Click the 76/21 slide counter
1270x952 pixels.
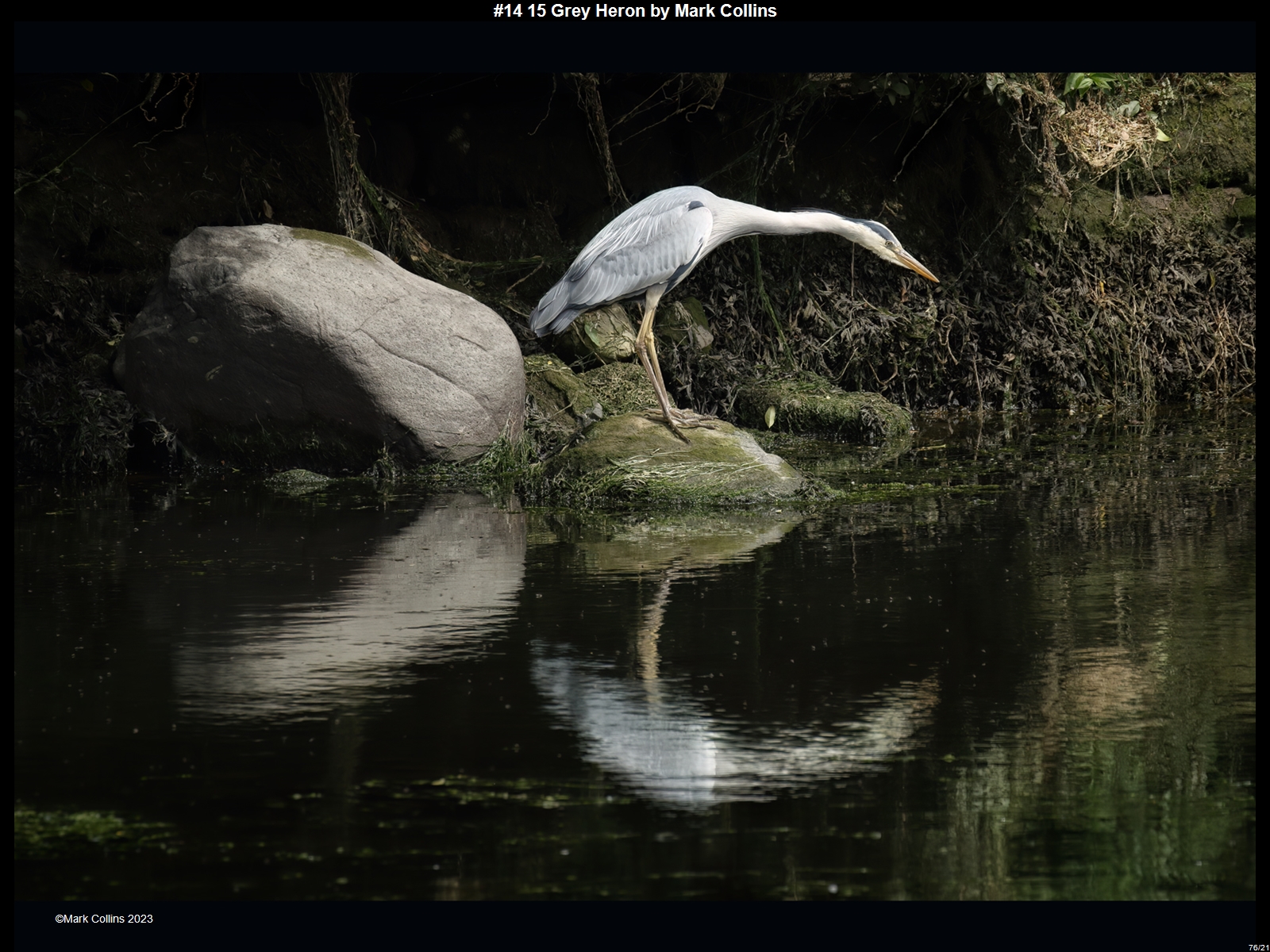1258,947
